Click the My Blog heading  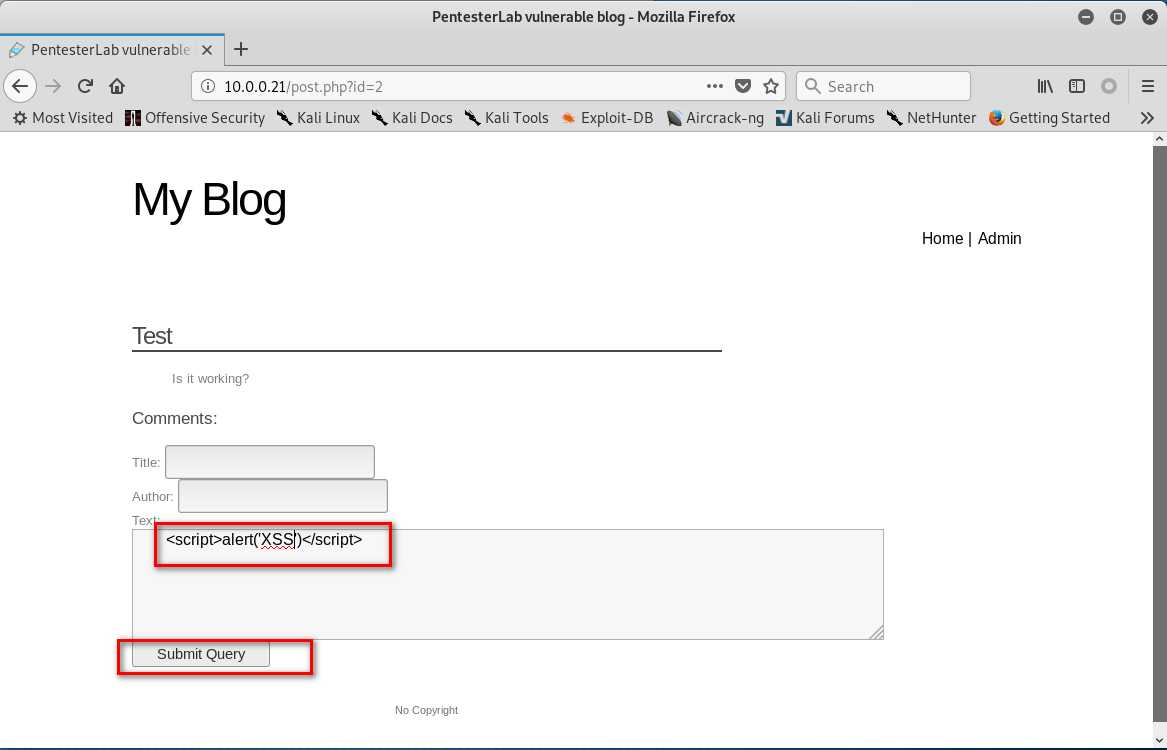tap(209, 199)
